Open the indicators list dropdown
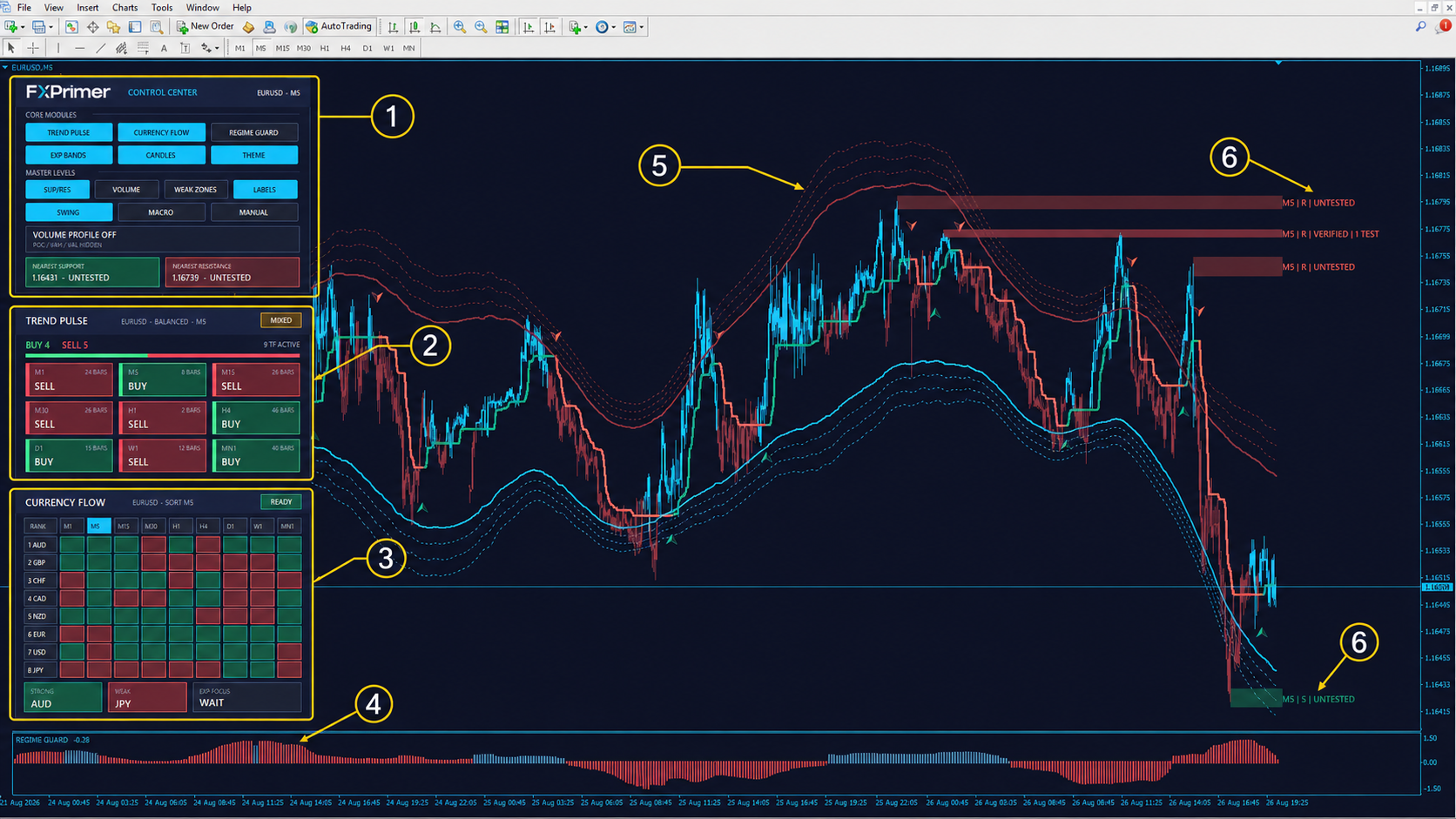This screenshot has height=819, width=1456. click(x=585, y=27)
